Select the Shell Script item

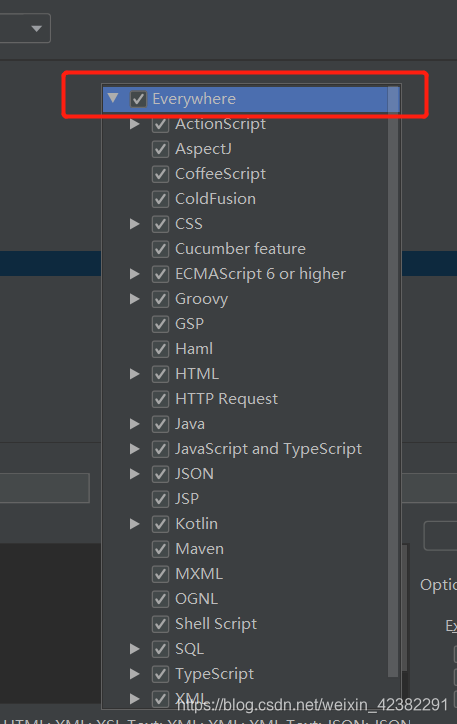point(216,624)
